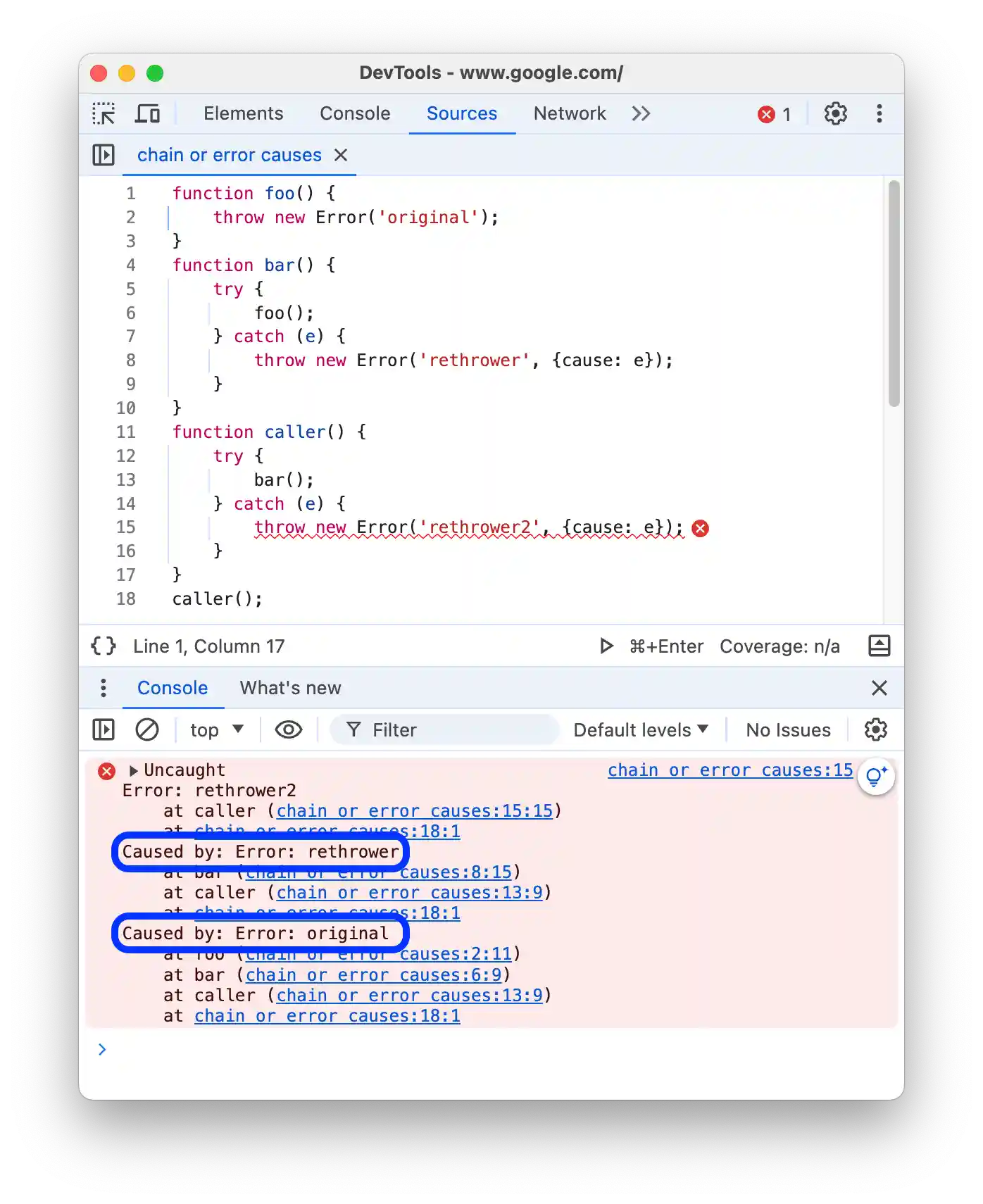Click the console prompt chevron input
The width and height of the screenshot is (983, 1204).
click(x=102, y=1050)
